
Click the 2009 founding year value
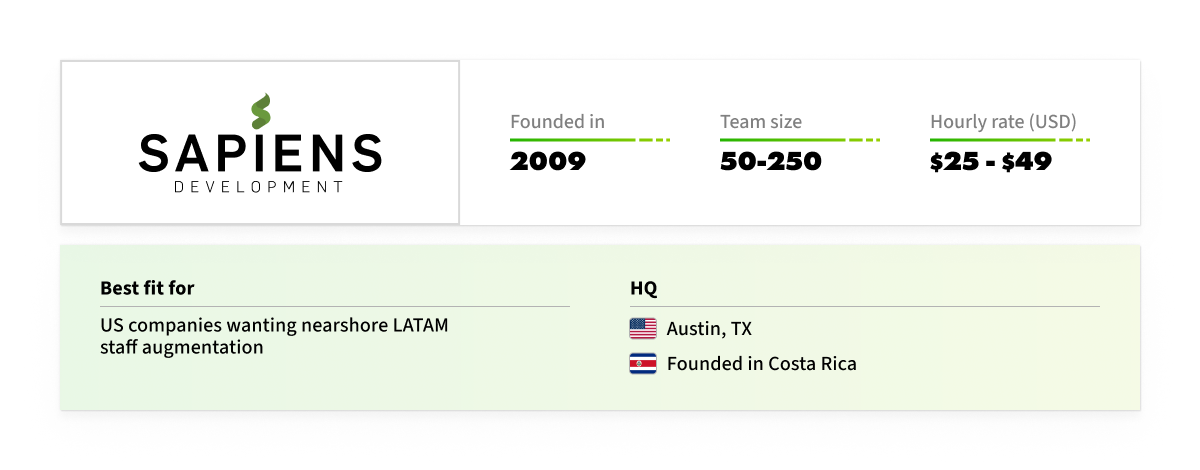(548, 161)
